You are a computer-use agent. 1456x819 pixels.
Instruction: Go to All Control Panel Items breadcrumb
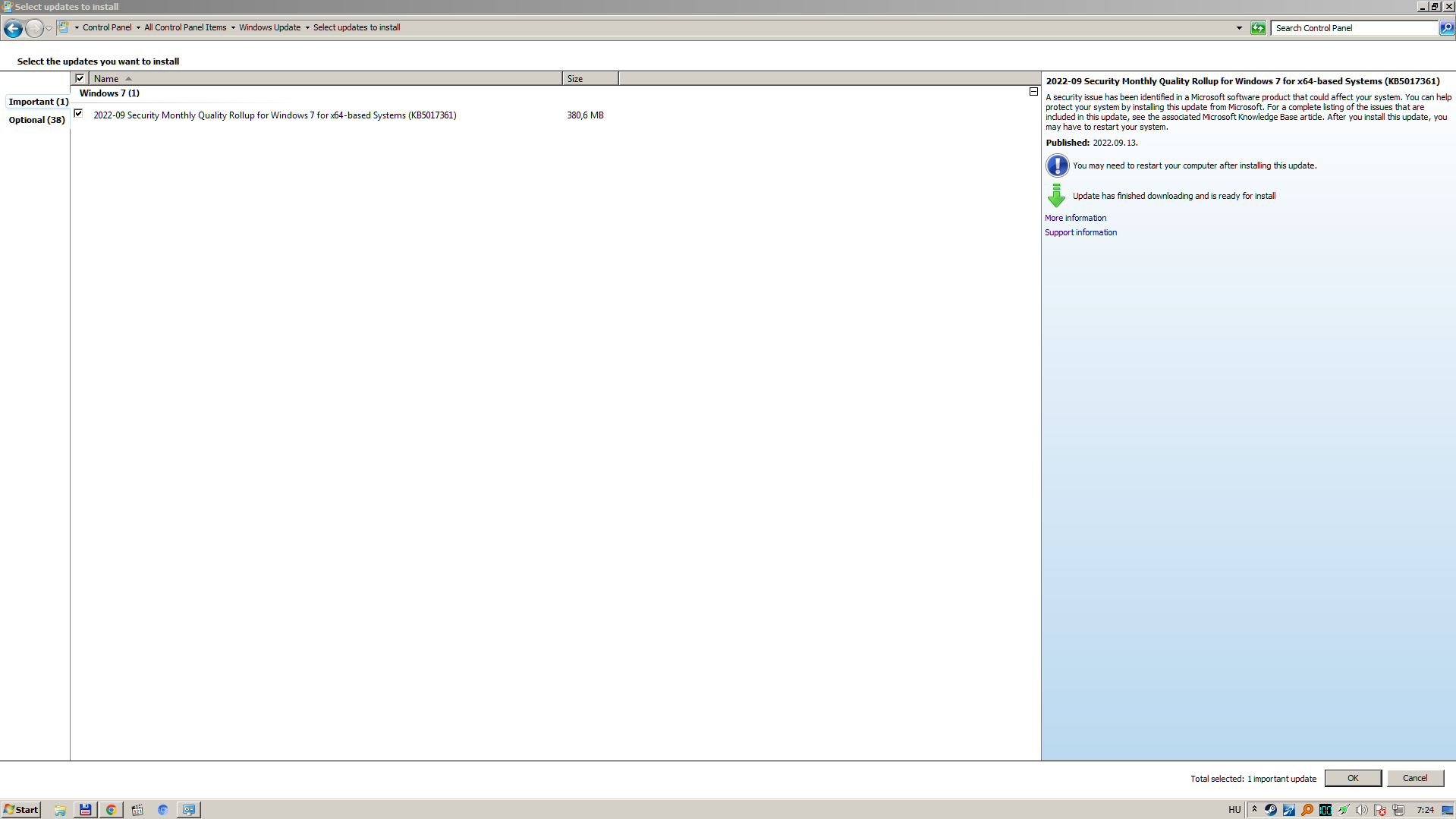pyautogui.click(x=185, y=27)
